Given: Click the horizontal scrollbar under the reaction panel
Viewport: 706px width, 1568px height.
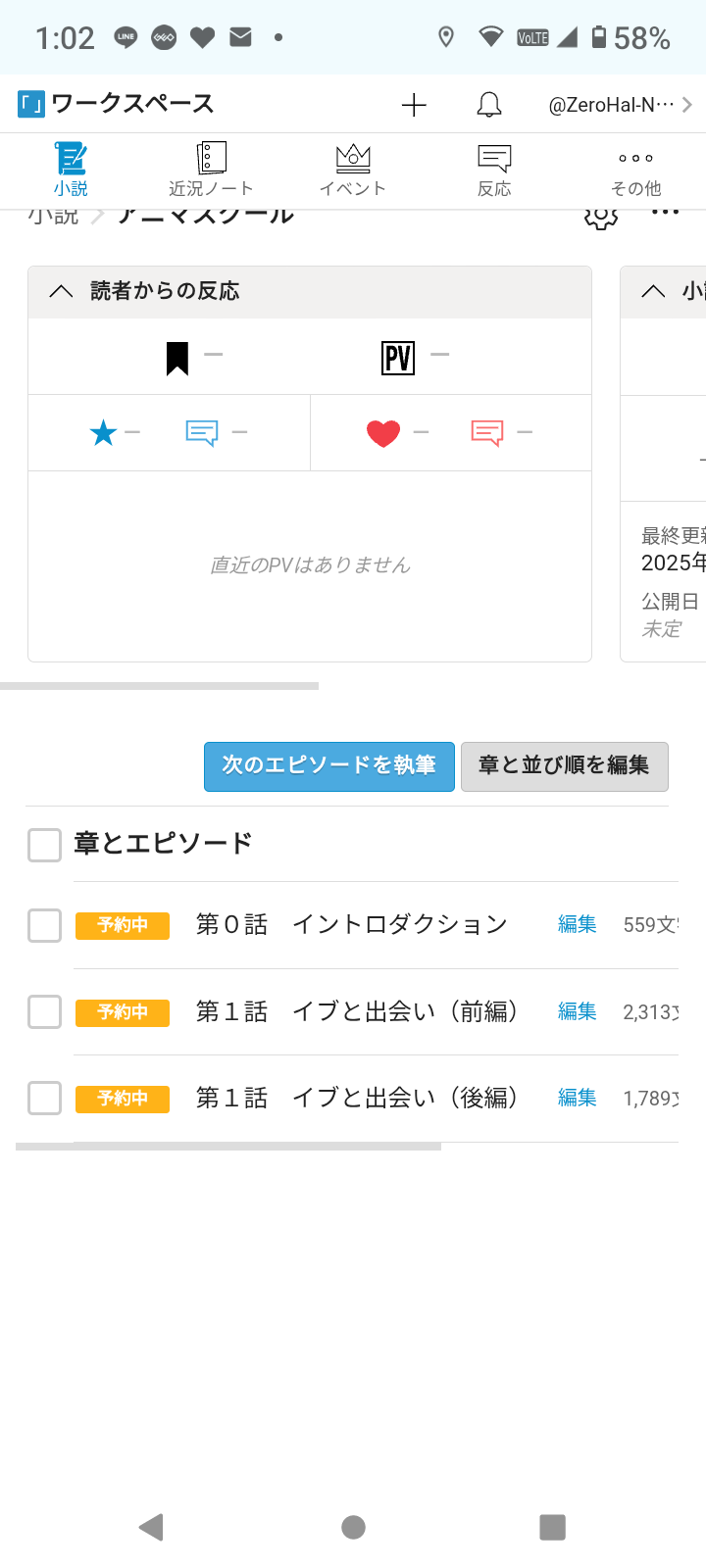Looking at the screenshot, I should 159,686.
